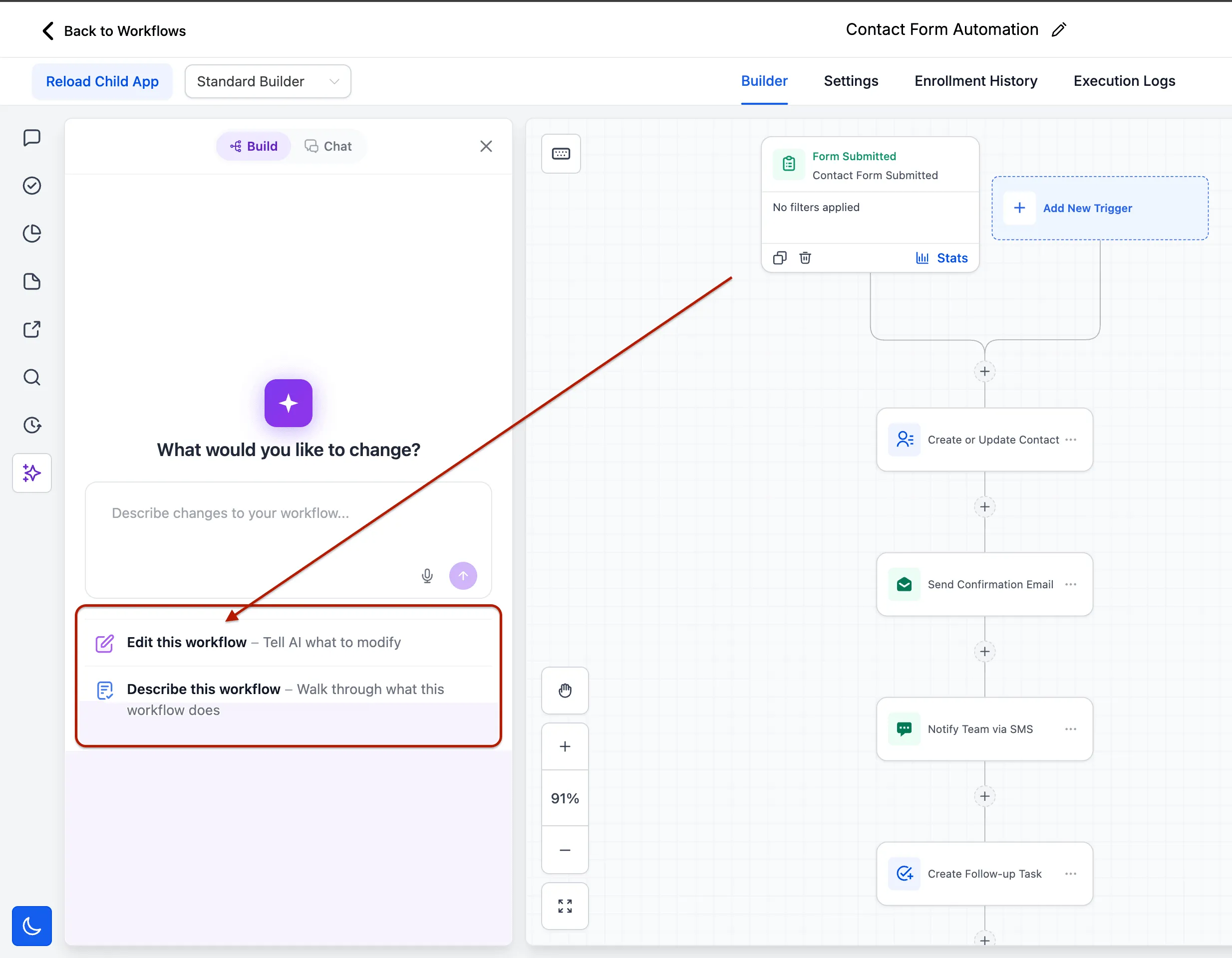
Task: Click the workflow description text field
Action: coord(288,540)
